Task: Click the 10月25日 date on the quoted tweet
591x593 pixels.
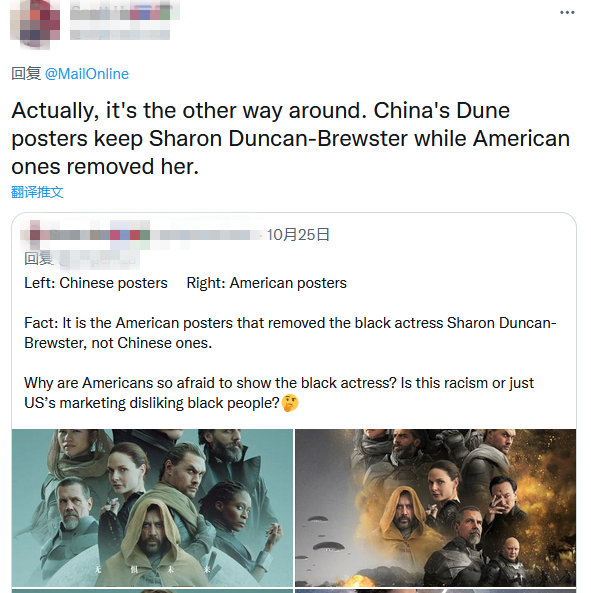Action: [x=298, y=235]
